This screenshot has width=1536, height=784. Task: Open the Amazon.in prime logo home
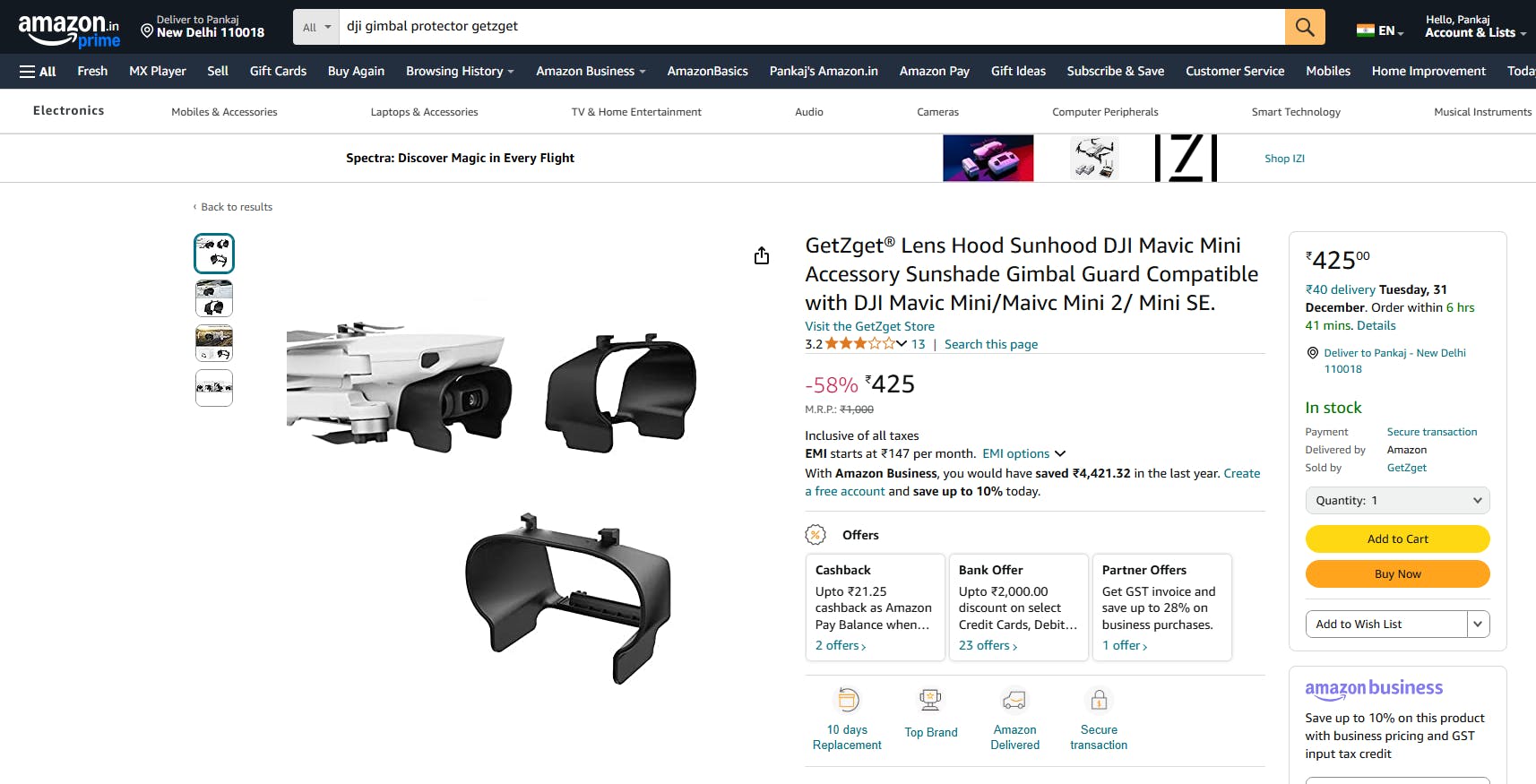pos(69,30)
